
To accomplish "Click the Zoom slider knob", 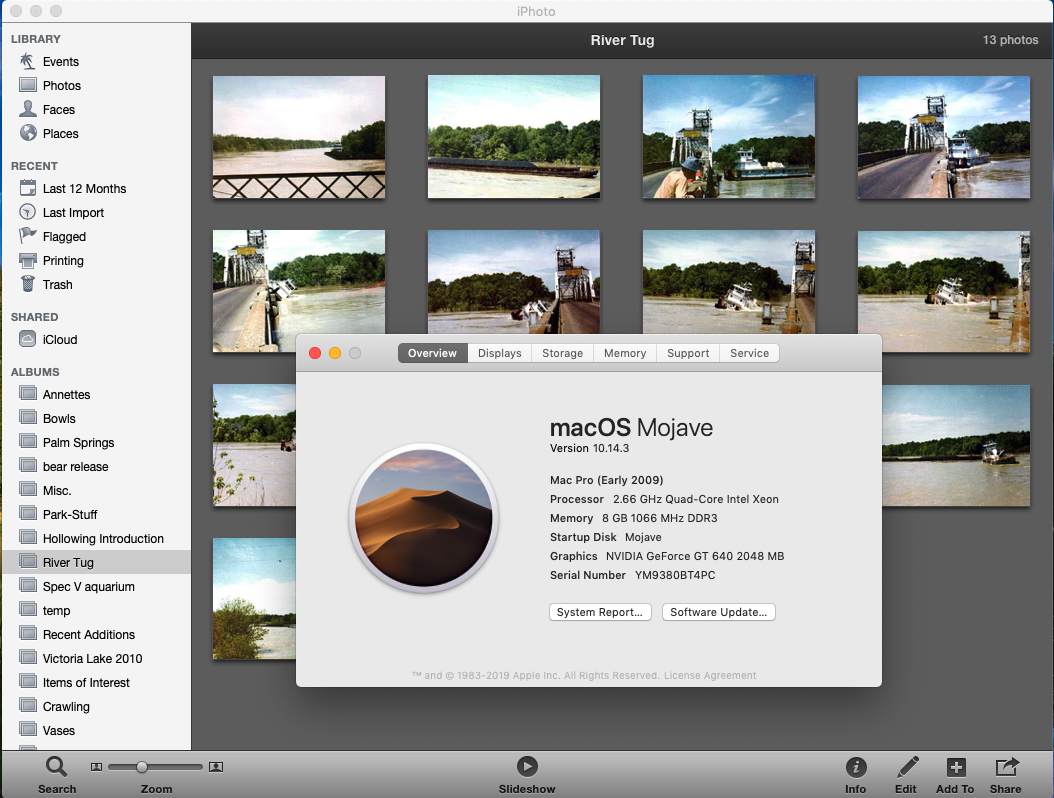I will [142, 766].
